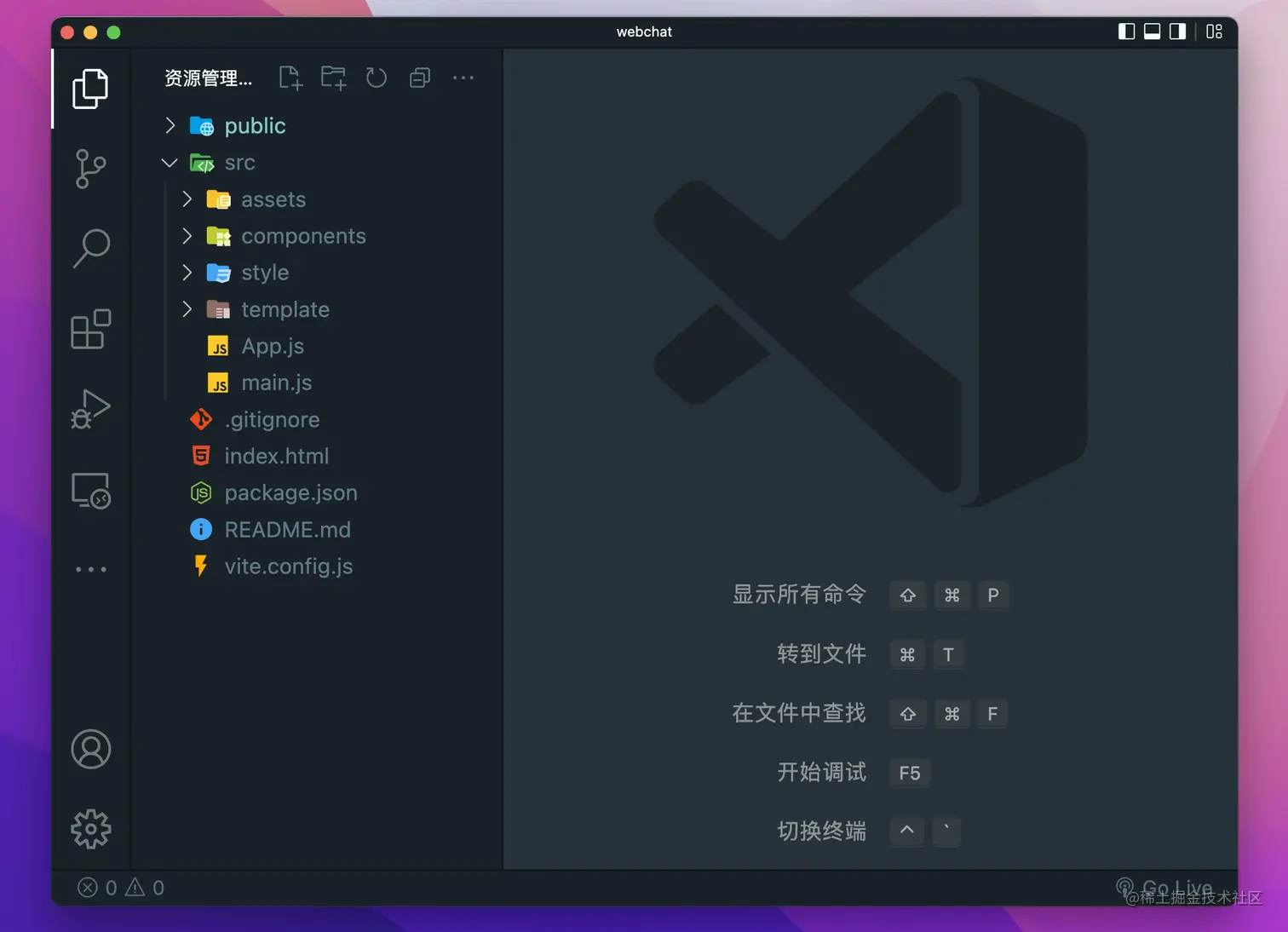Create a new folder in explorer
1288x932 pixels.
333,78
